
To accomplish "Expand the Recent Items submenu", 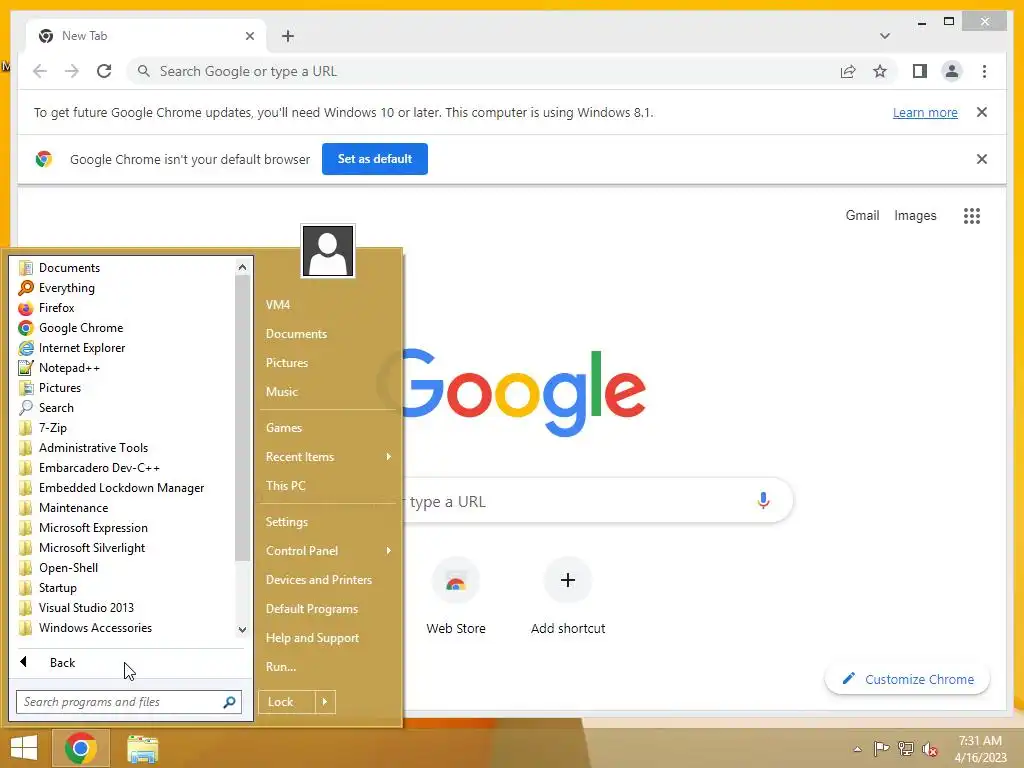I will [x=328, y=456].
